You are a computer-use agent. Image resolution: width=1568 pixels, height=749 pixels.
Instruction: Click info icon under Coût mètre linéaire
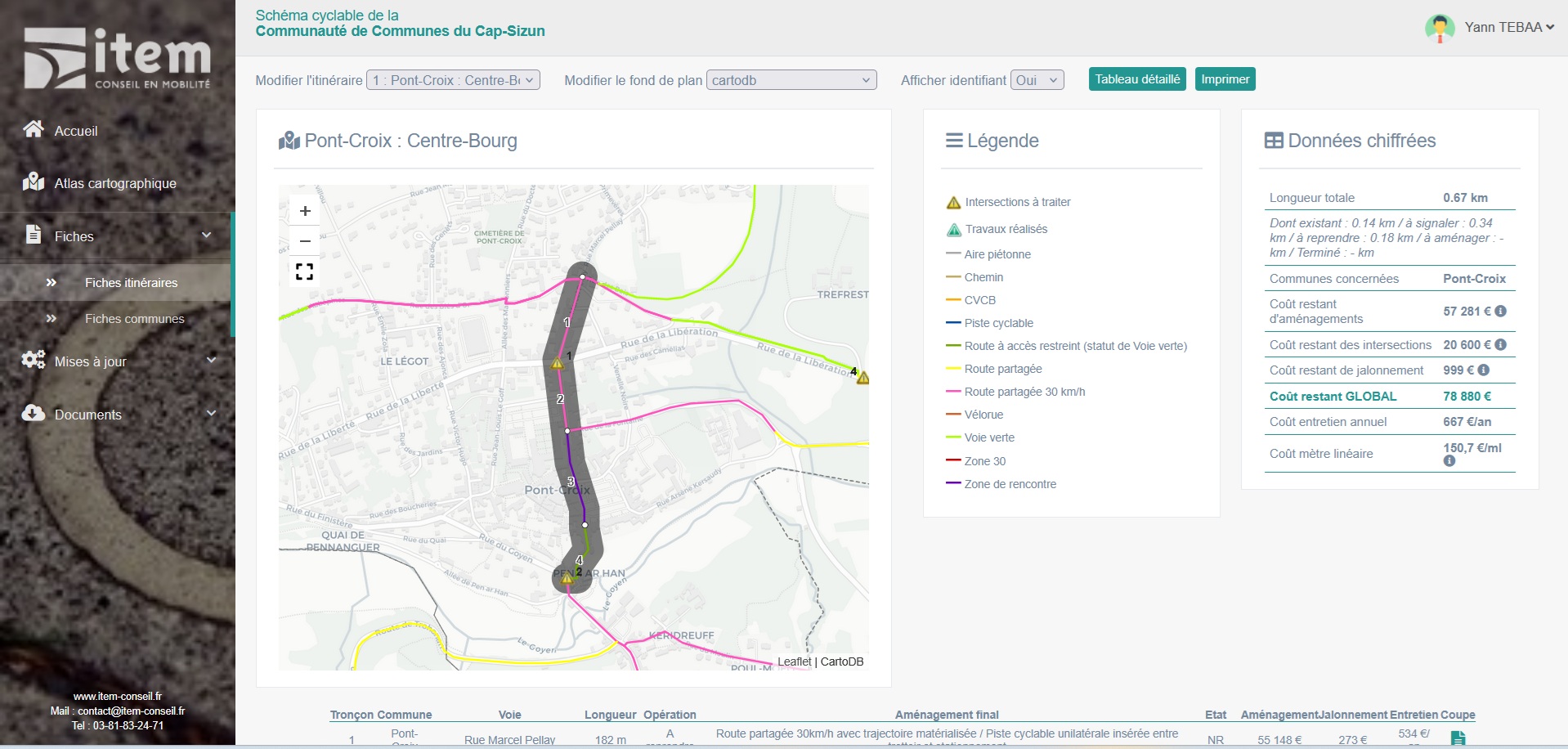point(1449,461)
